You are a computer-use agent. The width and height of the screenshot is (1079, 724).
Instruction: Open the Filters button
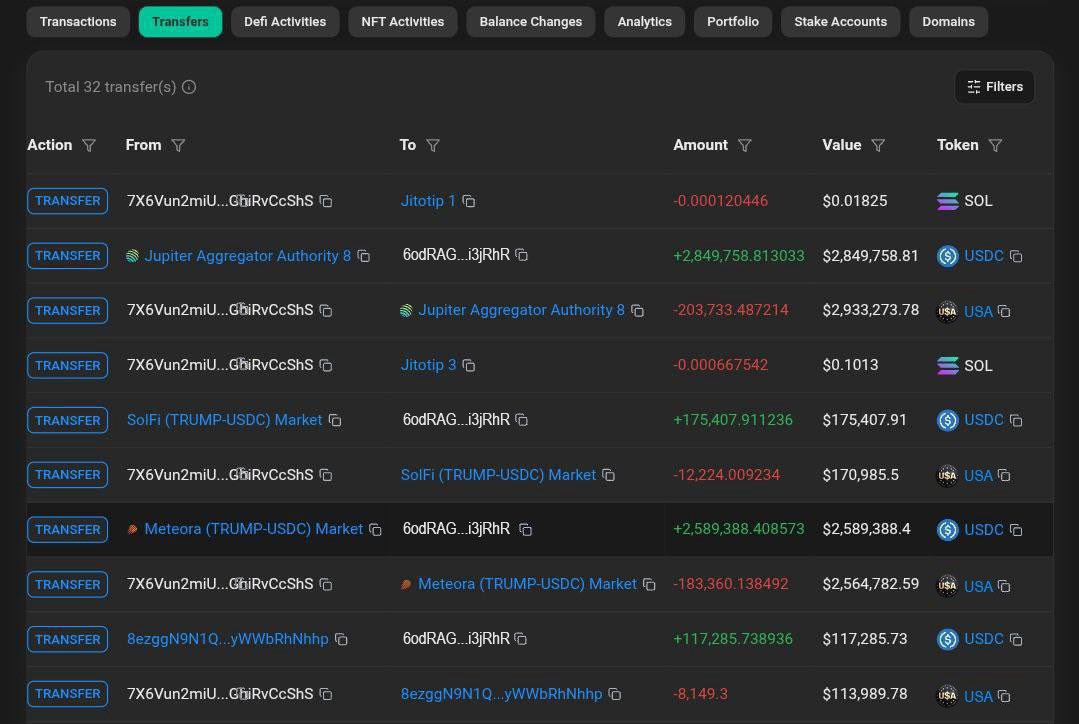(x=994, y=87)
